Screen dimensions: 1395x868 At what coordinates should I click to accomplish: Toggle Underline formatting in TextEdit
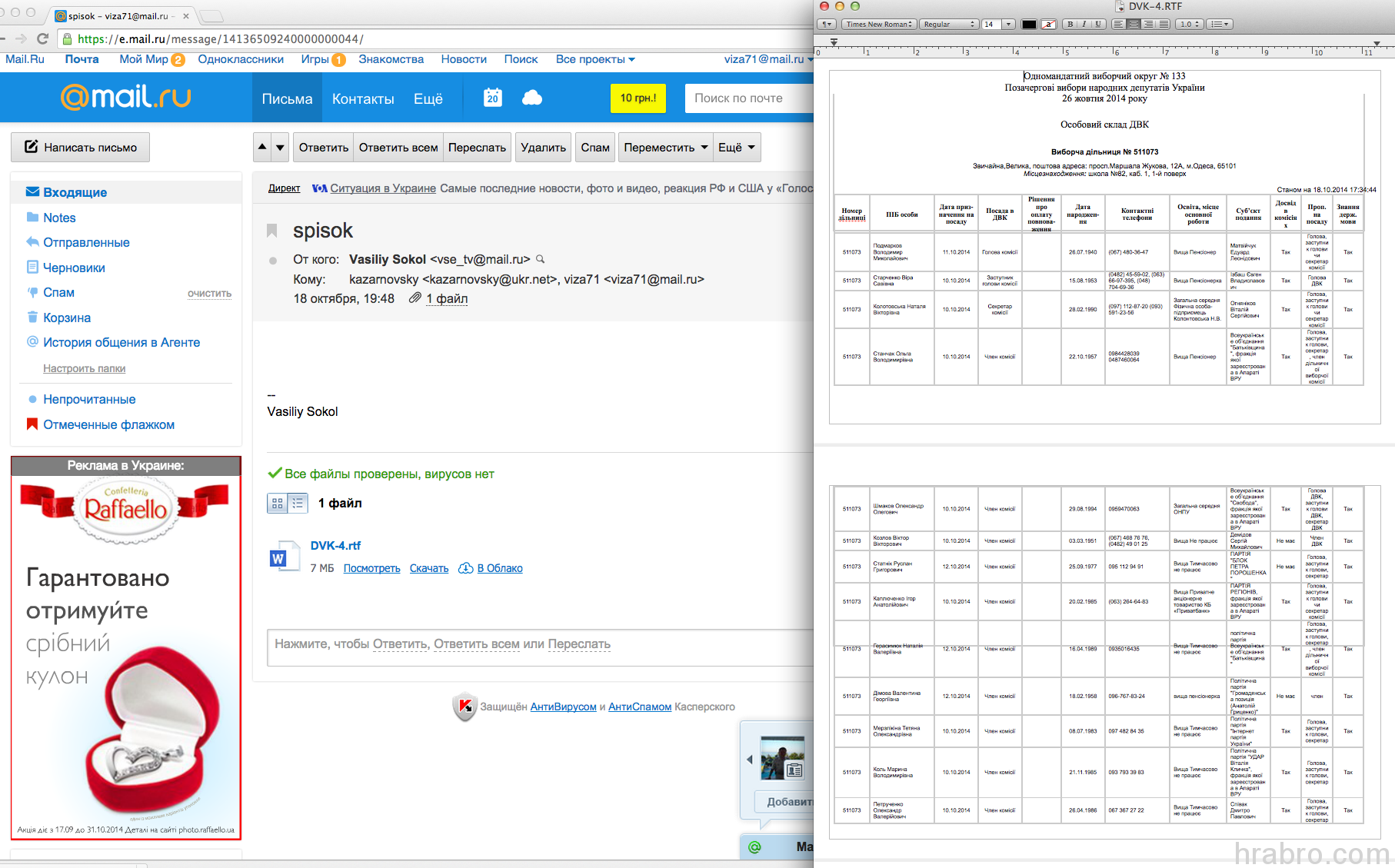1098,25
